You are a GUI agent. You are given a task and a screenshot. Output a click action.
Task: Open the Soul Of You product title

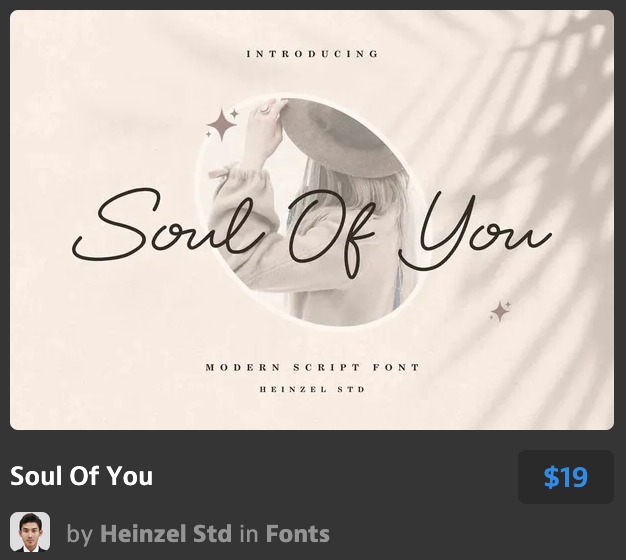[x=82, y=476]
